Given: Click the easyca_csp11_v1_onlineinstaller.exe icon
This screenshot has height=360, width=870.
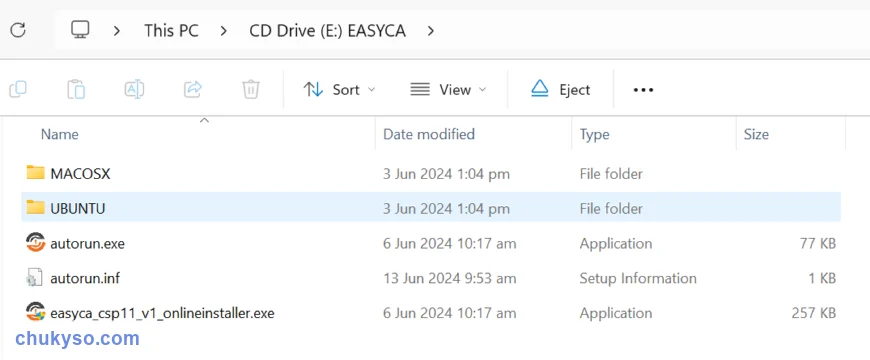Looking at the screenshot, I should pyautogui.click(x=36, y=312).
